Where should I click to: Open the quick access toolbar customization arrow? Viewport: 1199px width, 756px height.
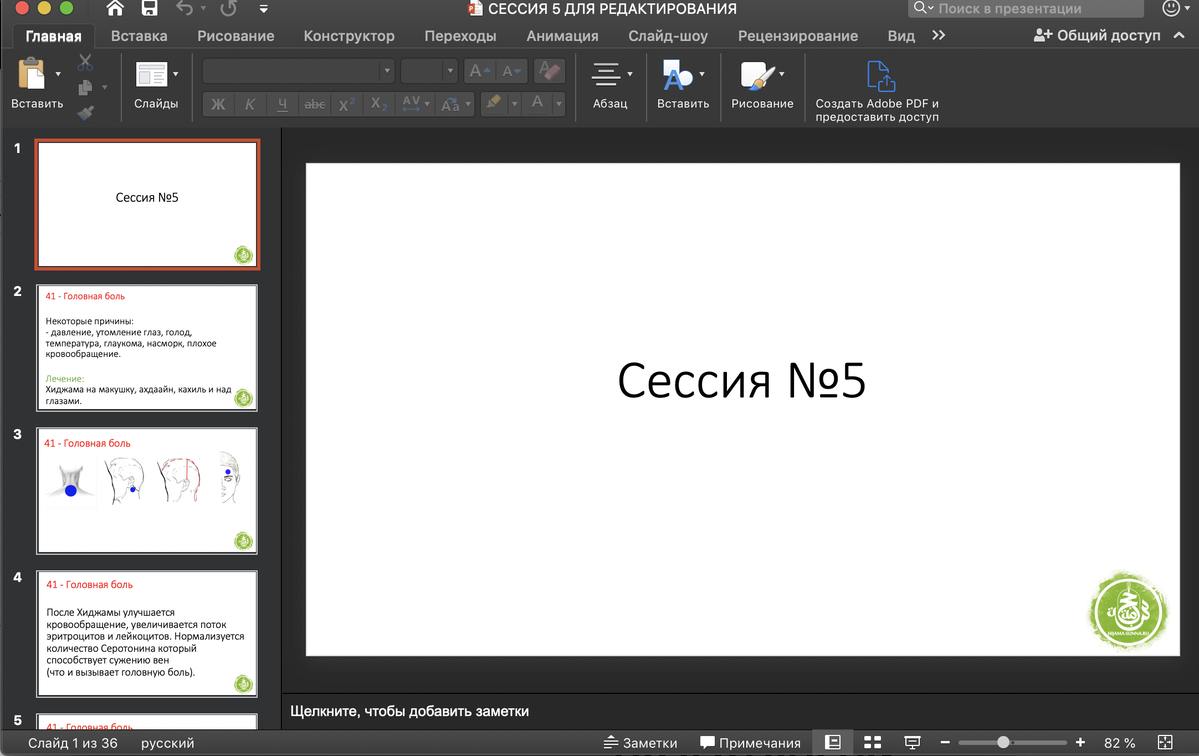click(263, 9)
